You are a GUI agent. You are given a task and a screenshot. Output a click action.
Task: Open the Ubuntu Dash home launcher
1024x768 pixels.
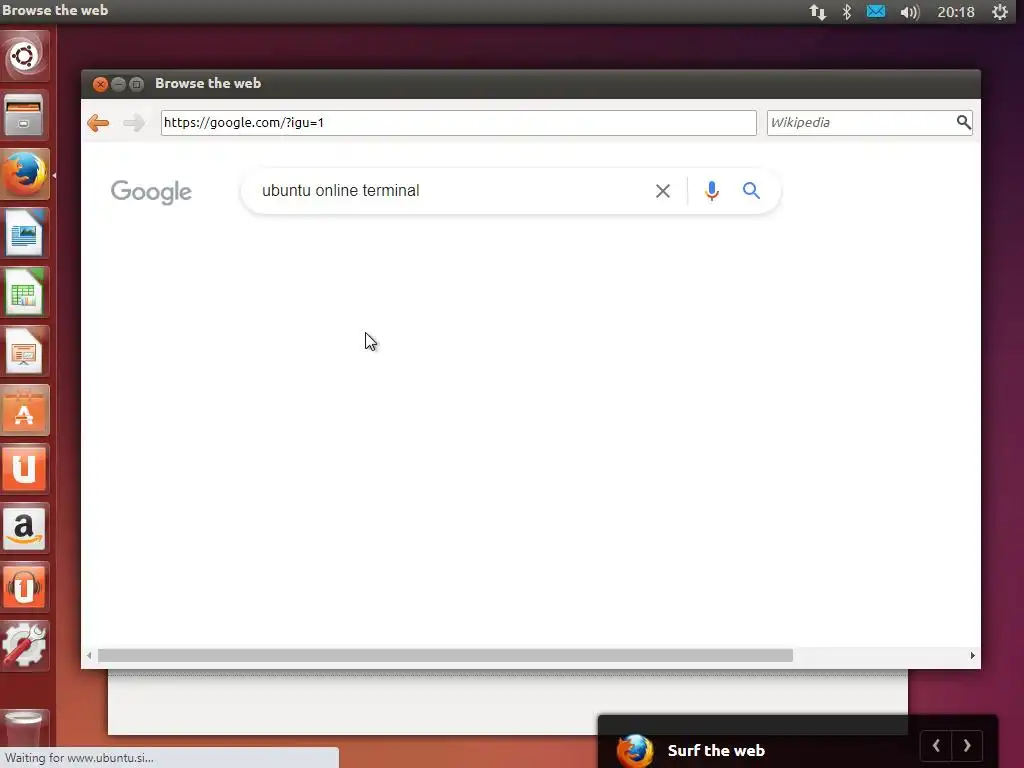[x=25, y=56]
